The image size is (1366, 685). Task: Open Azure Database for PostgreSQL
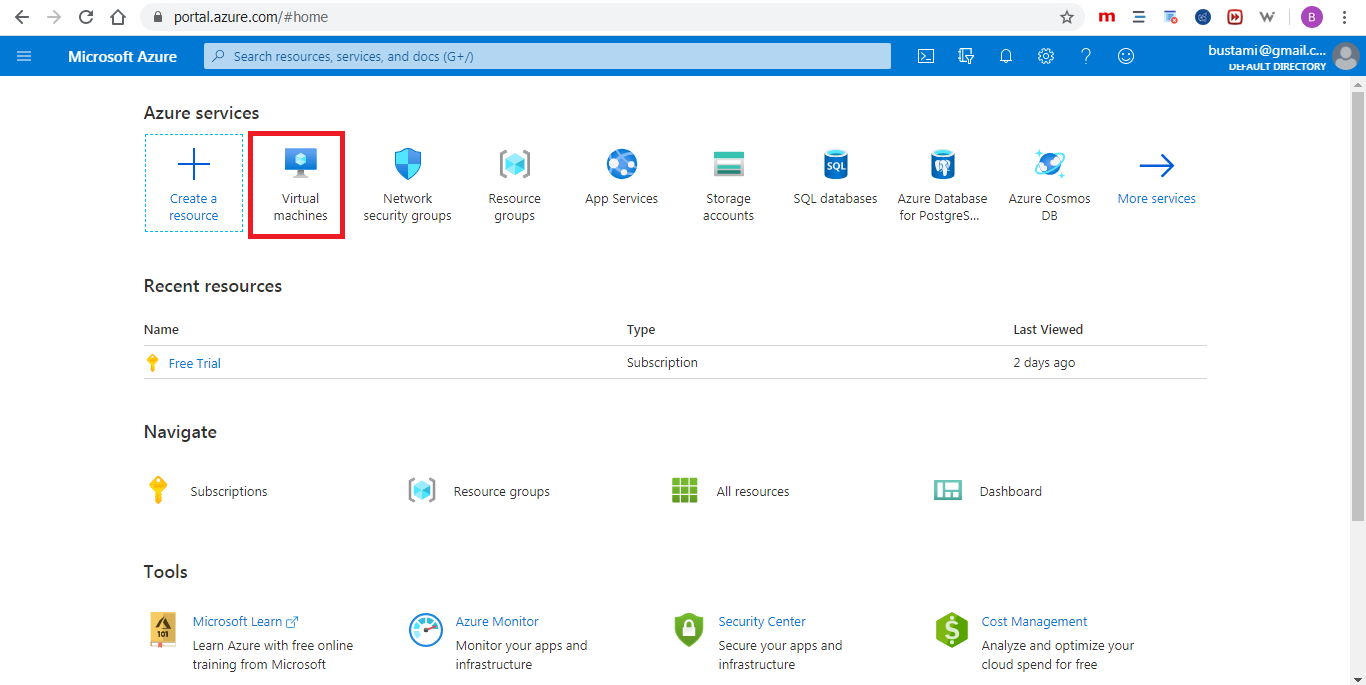tap(942, 184)
